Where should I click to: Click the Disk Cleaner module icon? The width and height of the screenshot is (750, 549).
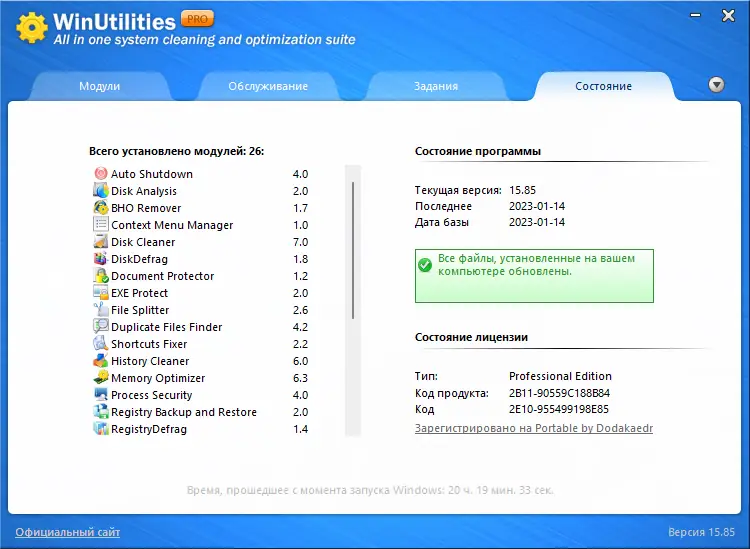pyautogui.click(x=100, y=242)
